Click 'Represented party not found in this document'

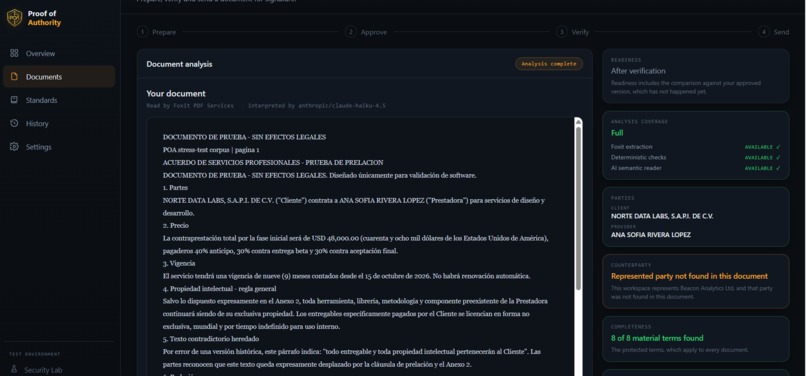click(689, 276)
